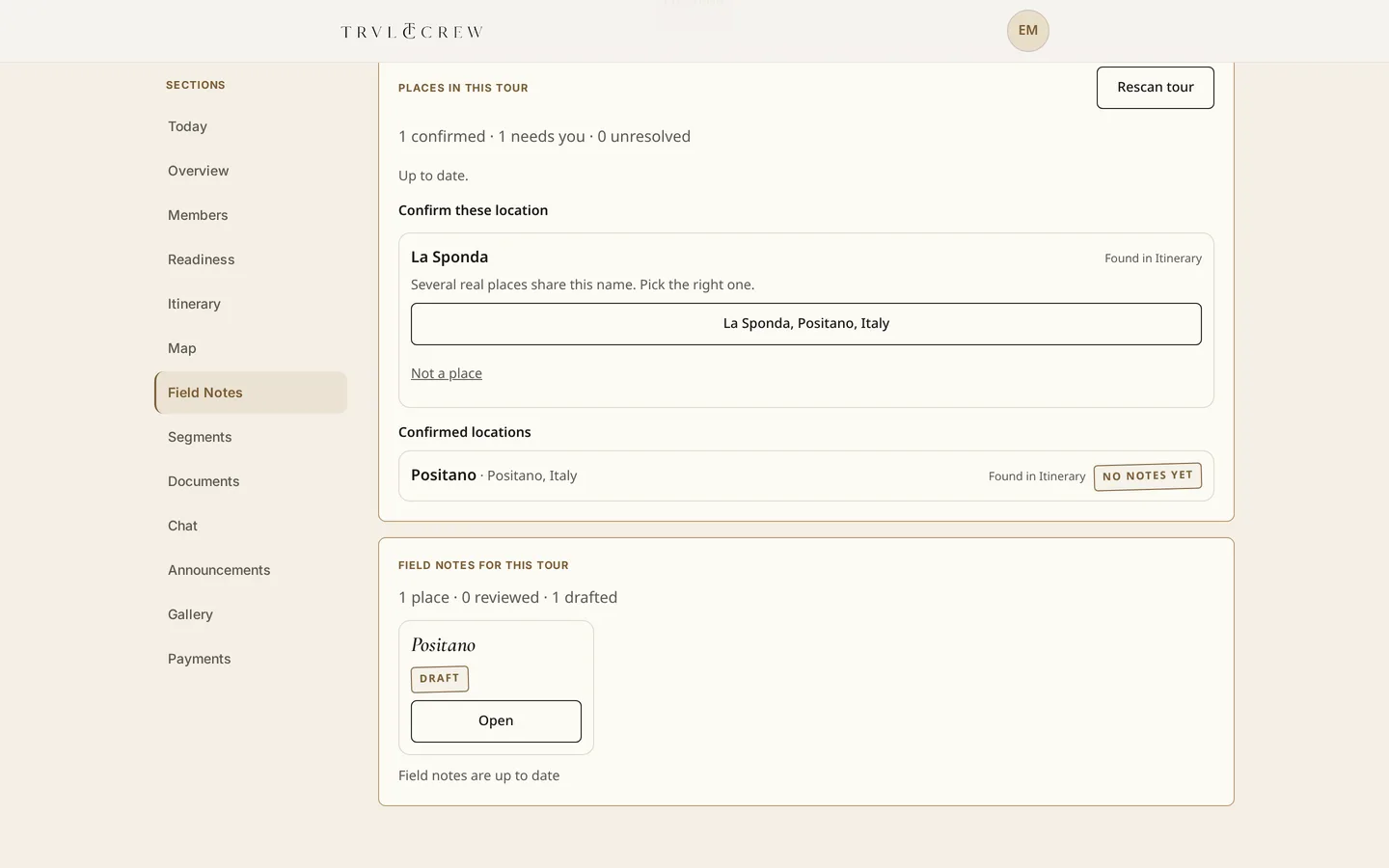Click the La Sponda heading

pyautogui.click(x=449, y=257)
